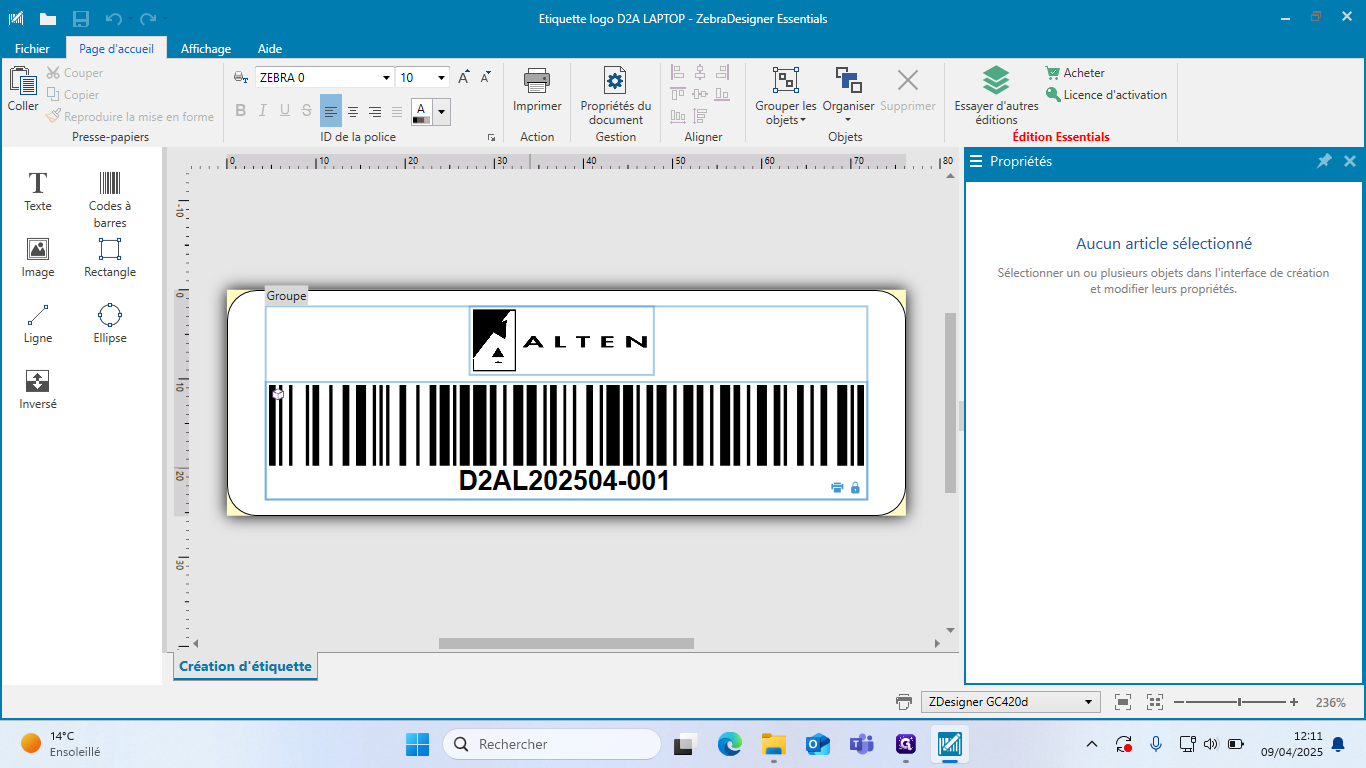Click the Redo arrow in title bar
The image size is (1366, 768).
coord(148,18)
